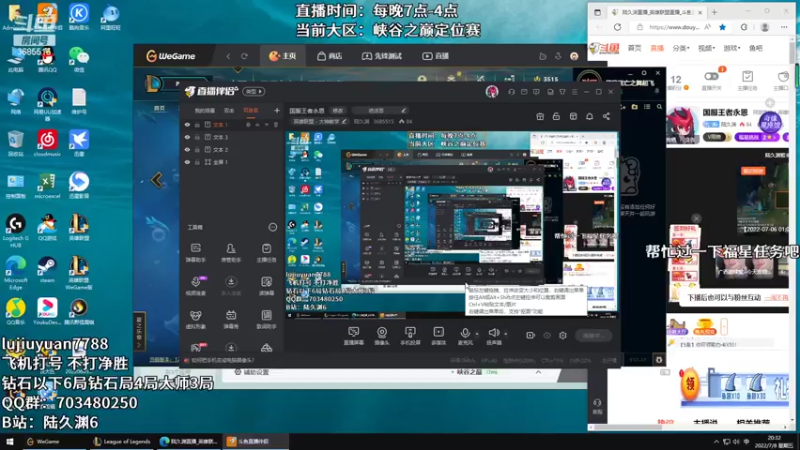The height and width of the screenshot is (450, 800).
Task: Toggle visibility eye of layer 文本 1
Action: coord(187,124)
